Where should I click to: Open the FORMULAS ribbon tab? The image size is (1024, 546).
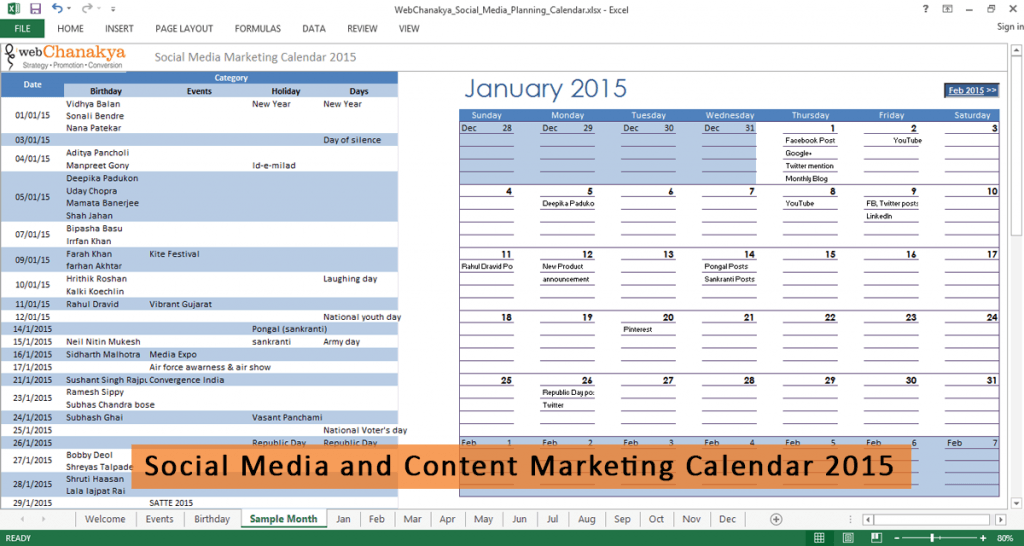(258, 29)
